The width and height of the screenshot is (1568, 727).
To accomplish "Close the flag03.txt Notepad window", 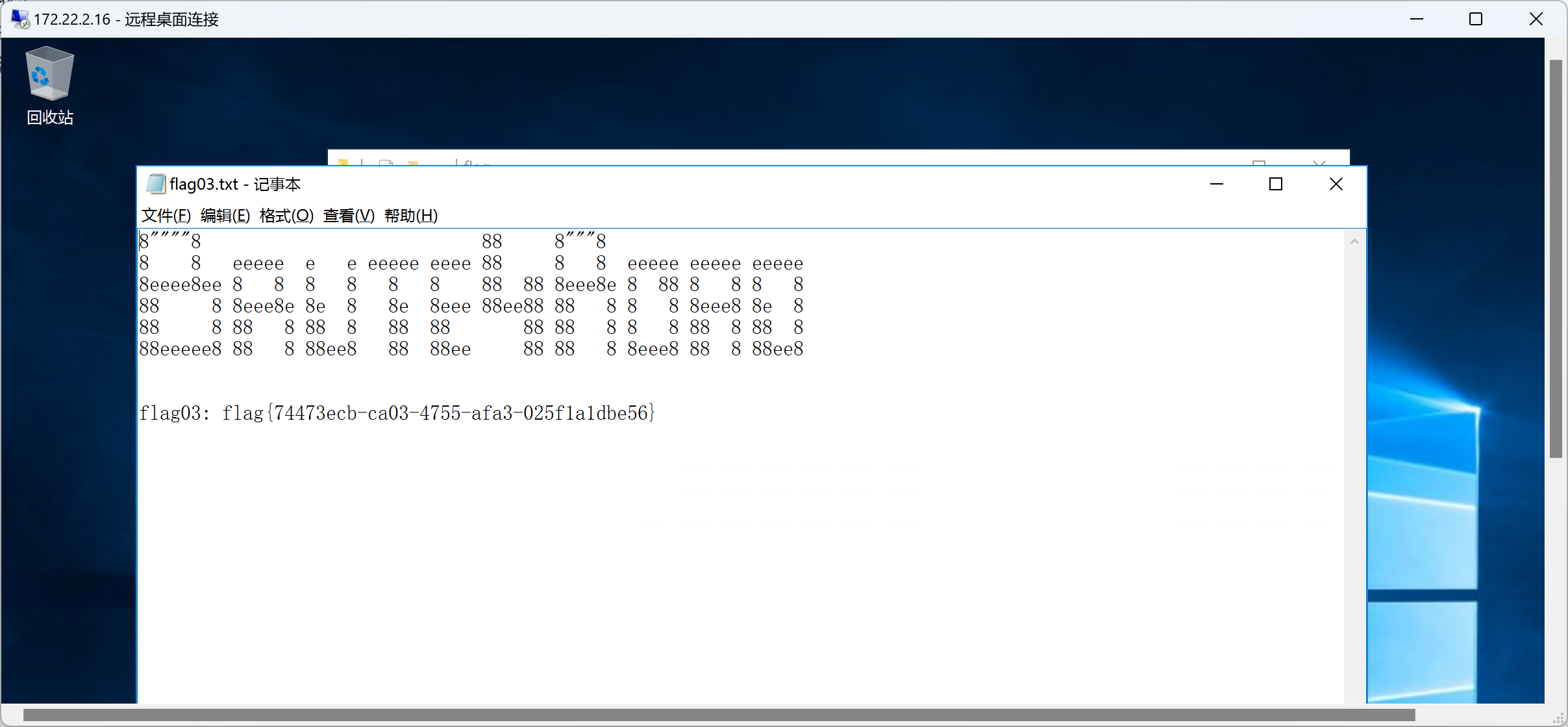I will [1336, 184].
